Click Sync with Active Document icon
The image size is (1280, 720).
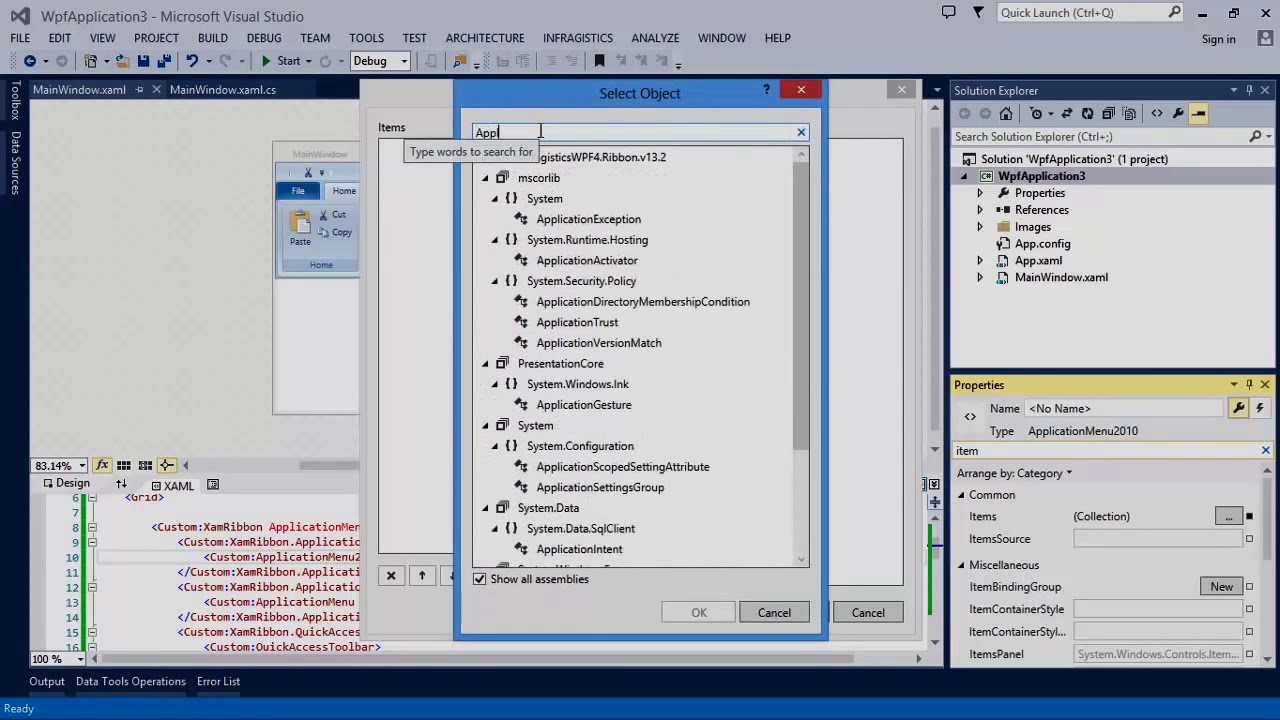pos(1066,113)
